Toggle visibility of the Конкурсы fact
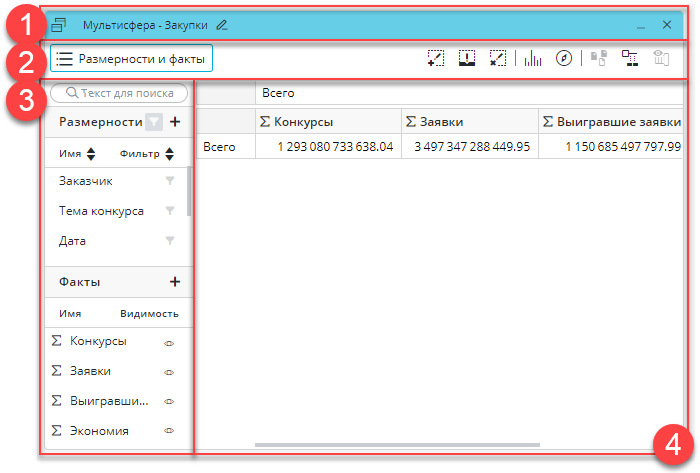 pyautogui.click(x=169, y=342)
